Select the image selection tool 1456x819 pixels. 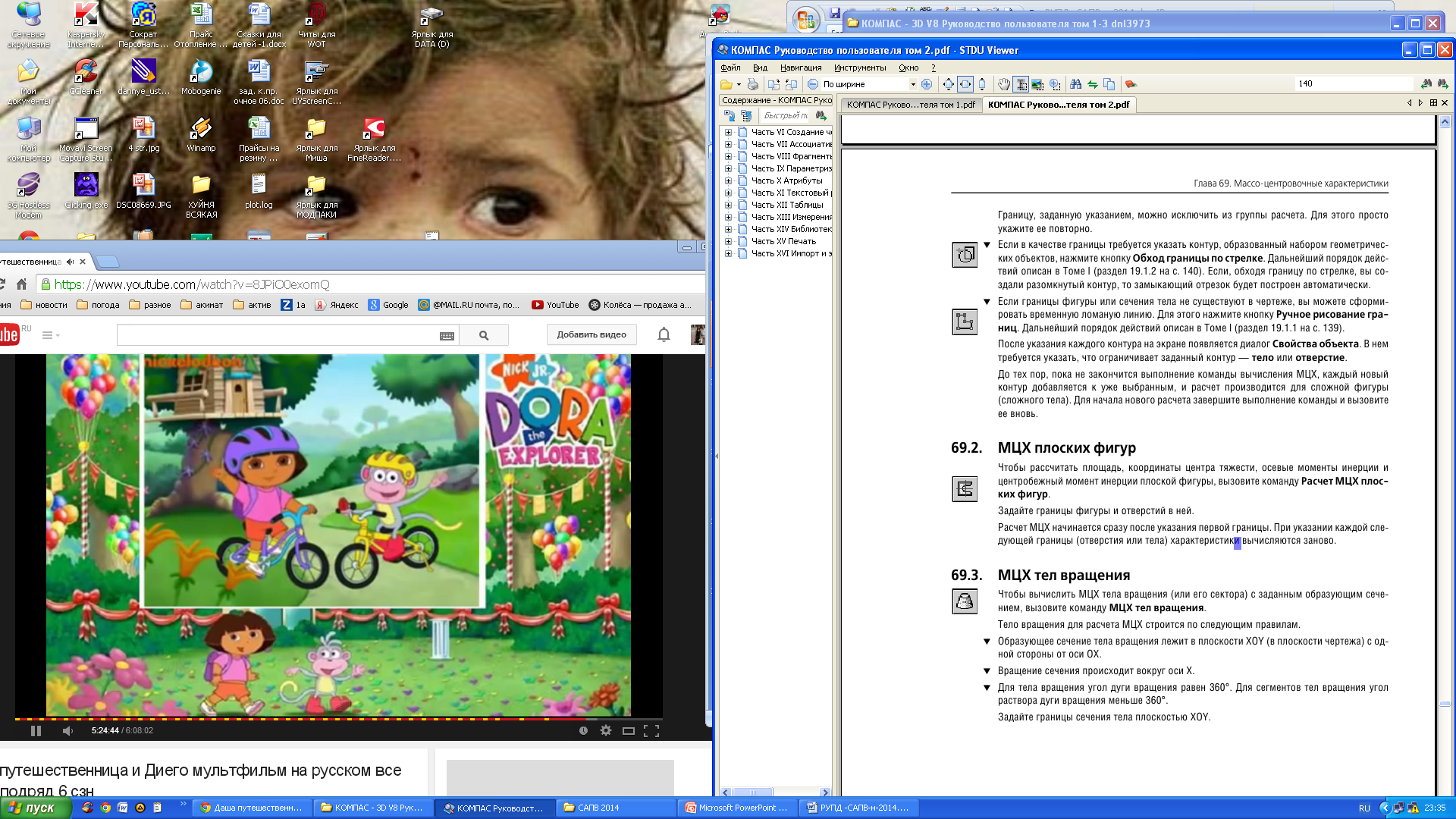[1037, 84]
